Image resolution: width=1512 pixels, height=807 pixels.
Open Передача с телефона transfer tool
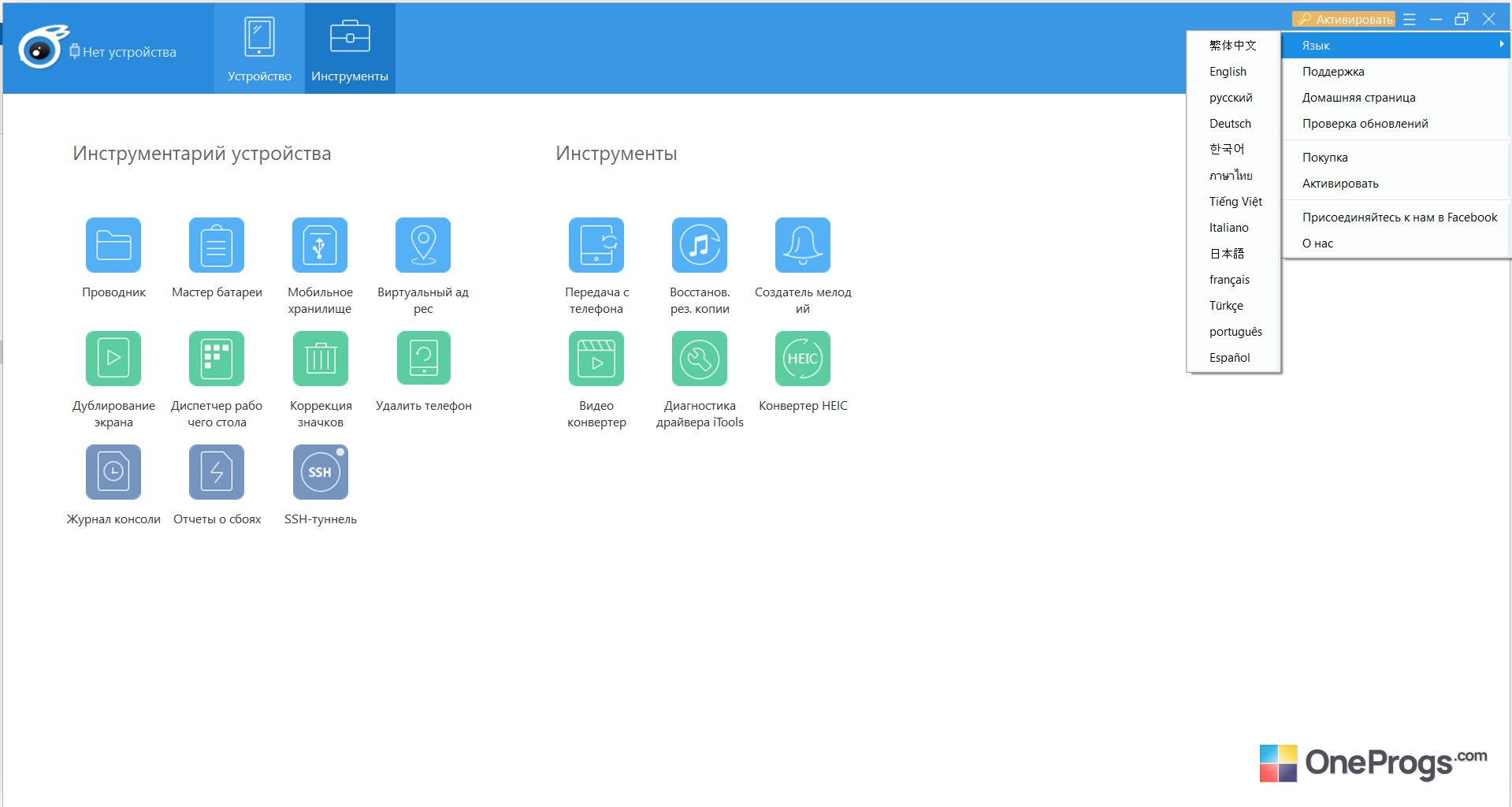596,245
